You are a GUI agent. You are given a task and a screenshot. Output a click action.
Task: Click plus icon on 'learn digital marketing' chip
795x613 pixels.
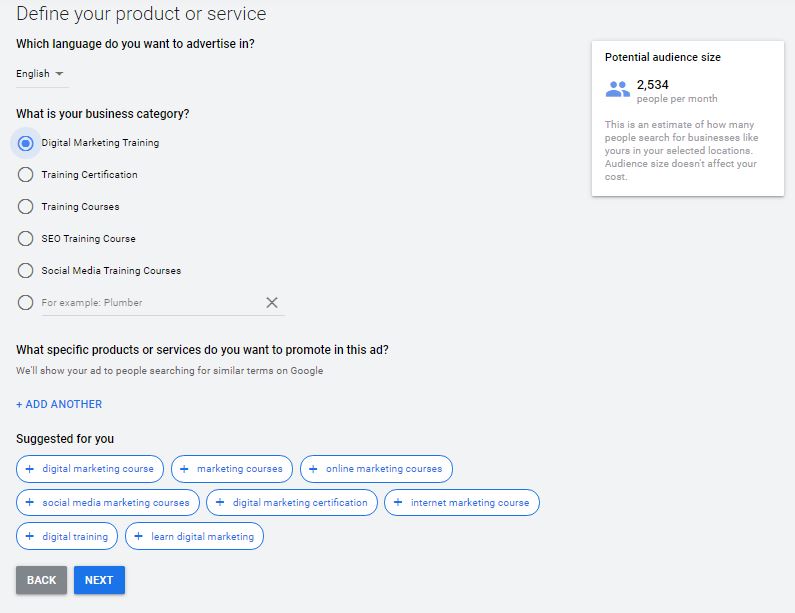pos(138,537)
